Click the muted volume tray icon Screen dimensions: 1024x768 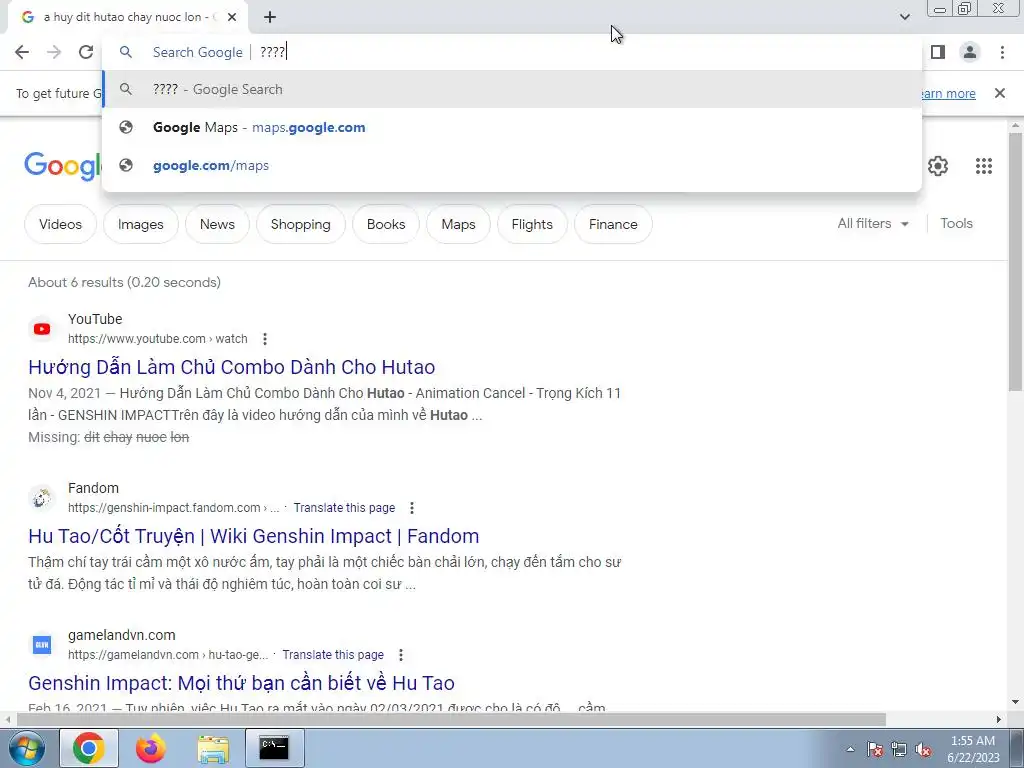pyautogui.click(x=923, y=750)
